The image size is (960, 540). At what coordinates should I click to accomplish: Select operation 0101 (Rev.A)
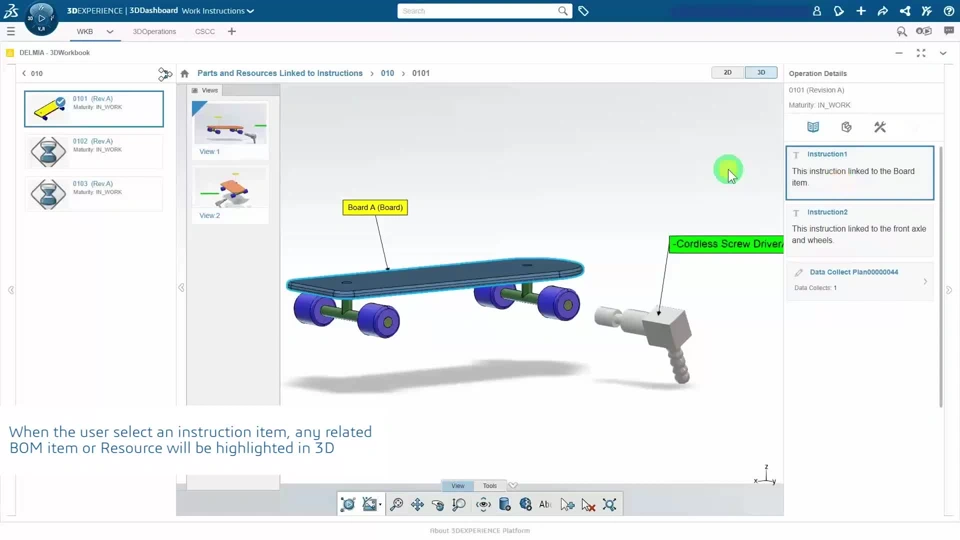94,109
